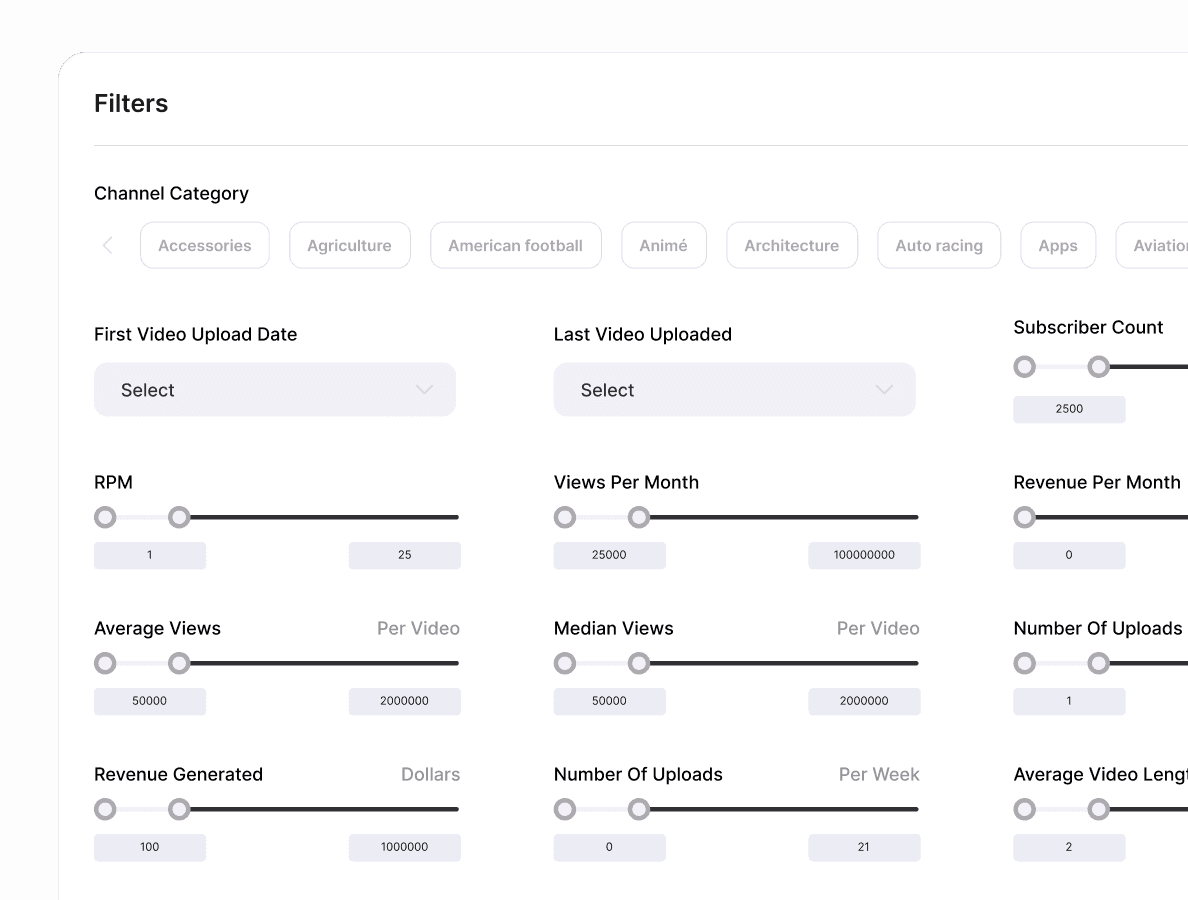
Task: Click the Median Views slider right handle
Action: click(x=639, y=663)
